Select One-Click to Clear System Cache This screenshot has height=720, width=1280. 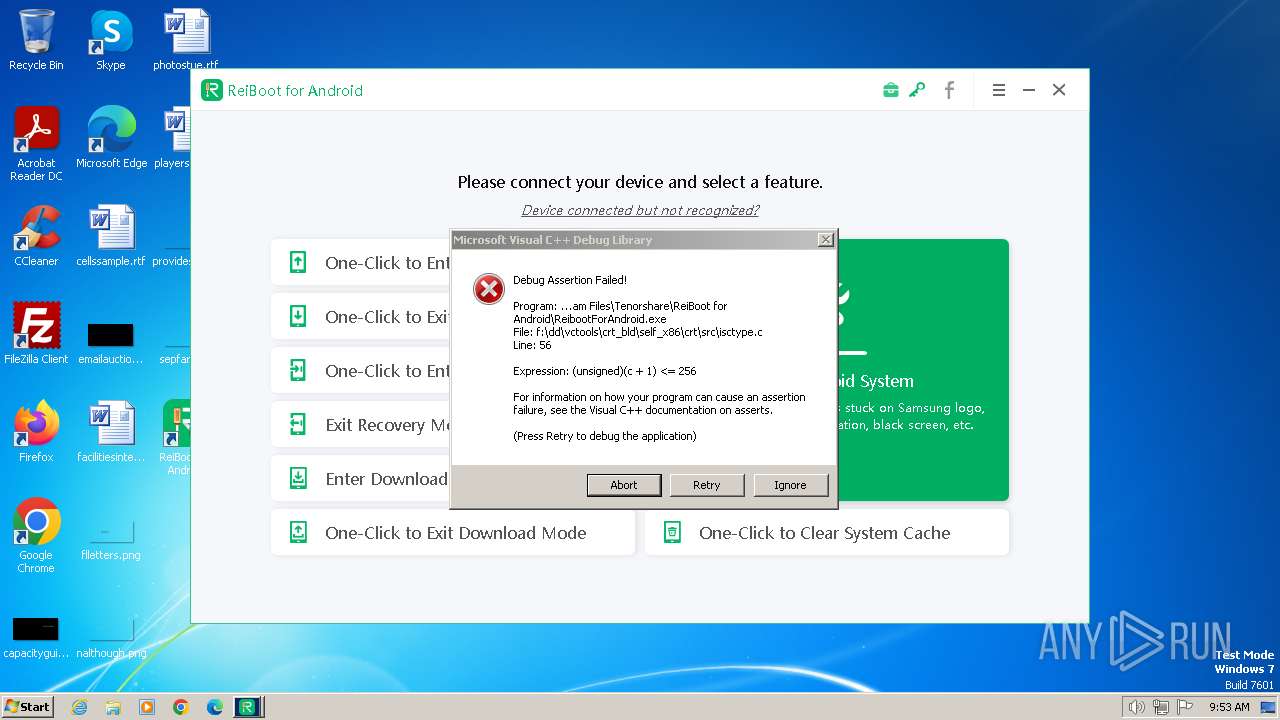[x=827, y=533]
